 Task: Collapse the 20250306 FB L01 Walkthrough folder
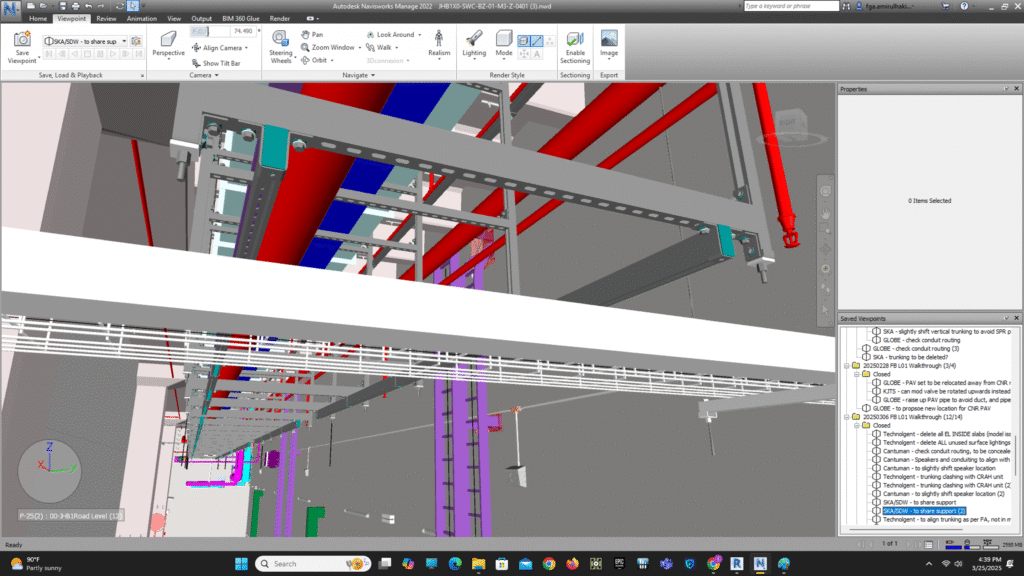(x=846, y=416)
